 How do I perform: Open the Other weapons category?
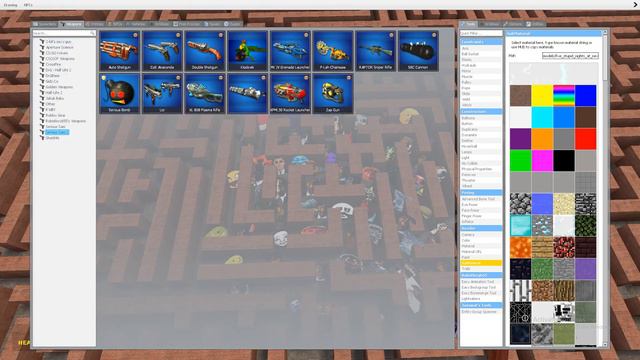(x=50, y=104)
